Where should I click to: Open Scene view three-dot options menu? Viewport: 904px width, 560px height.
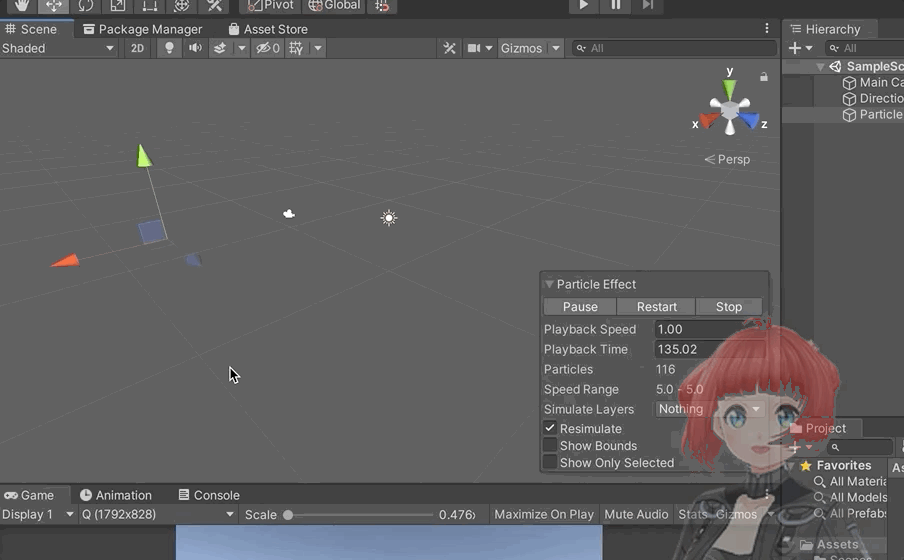pyautogui.click(x=767, y=28)
